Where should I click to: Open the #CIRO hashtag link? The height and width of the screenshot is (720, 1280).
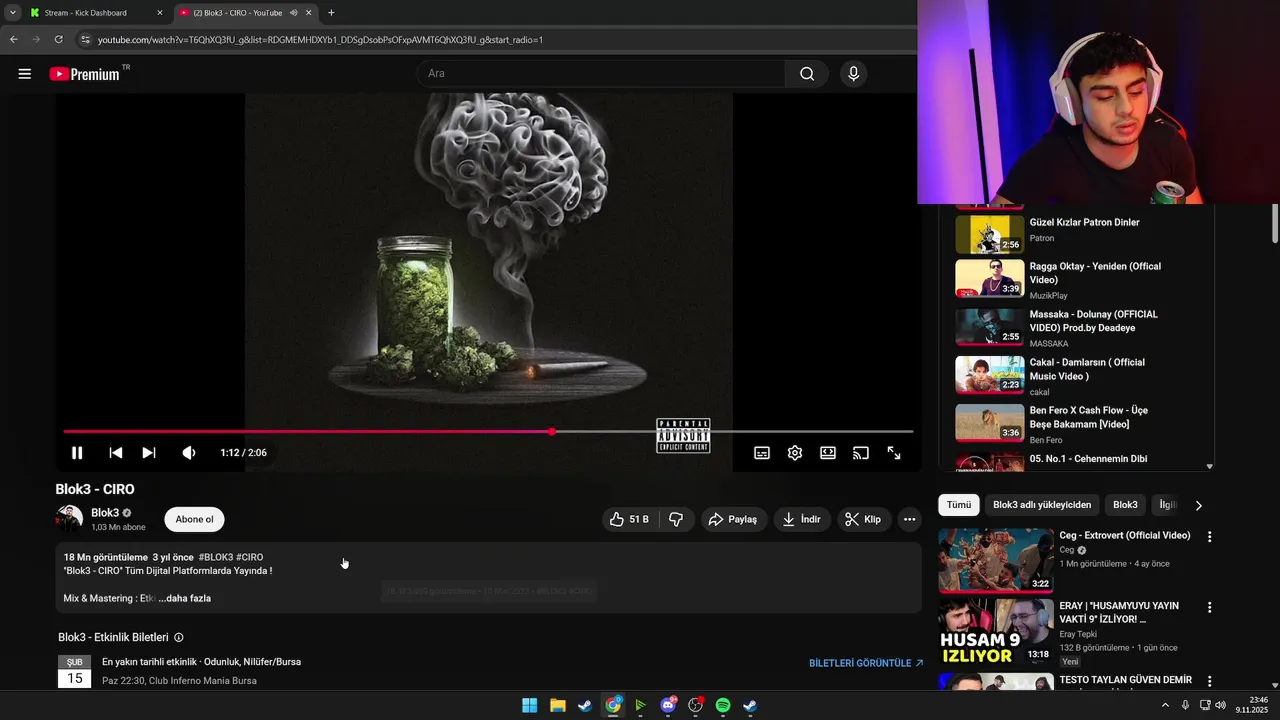[x=250, y=557]
